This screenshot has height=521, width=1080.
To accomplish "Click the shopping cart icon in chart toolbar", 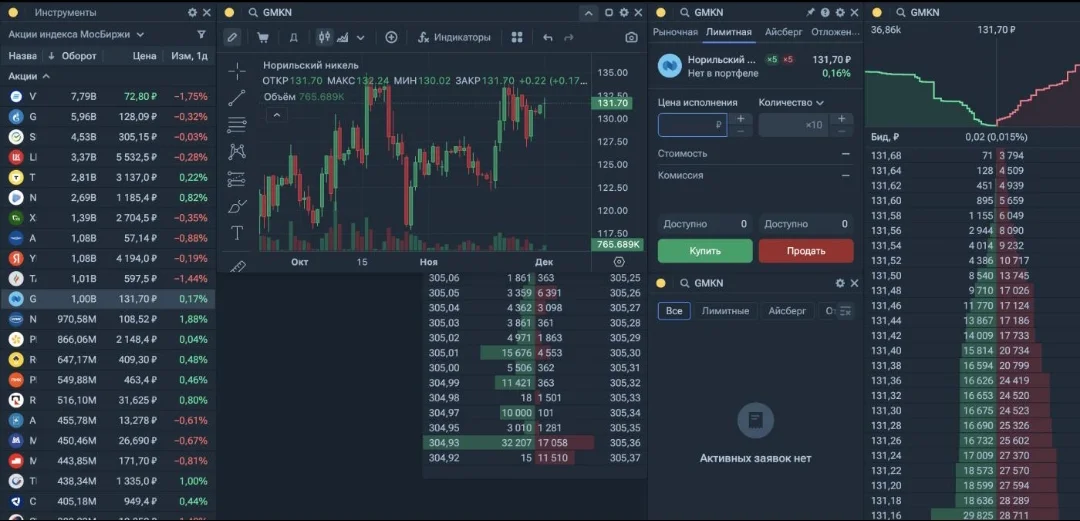I will point(262,37).
